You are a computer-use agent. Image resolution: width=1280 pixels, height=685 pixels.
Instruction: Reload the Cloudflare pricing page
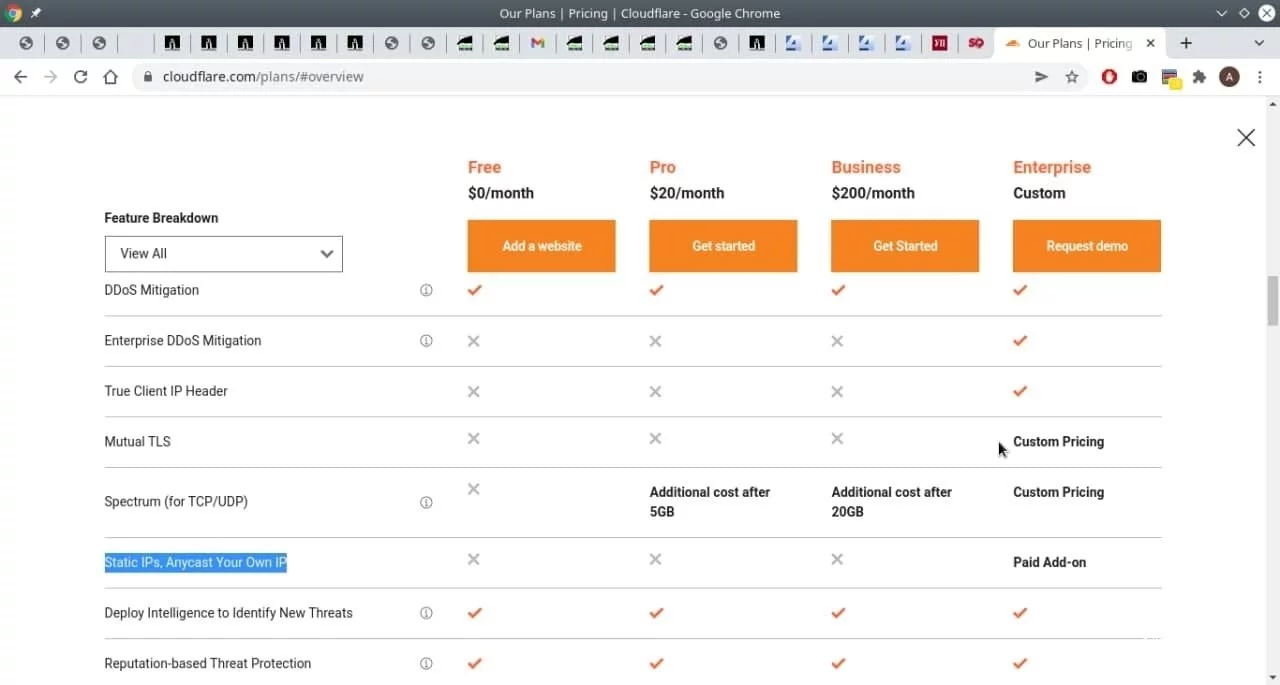click(80, 77)
